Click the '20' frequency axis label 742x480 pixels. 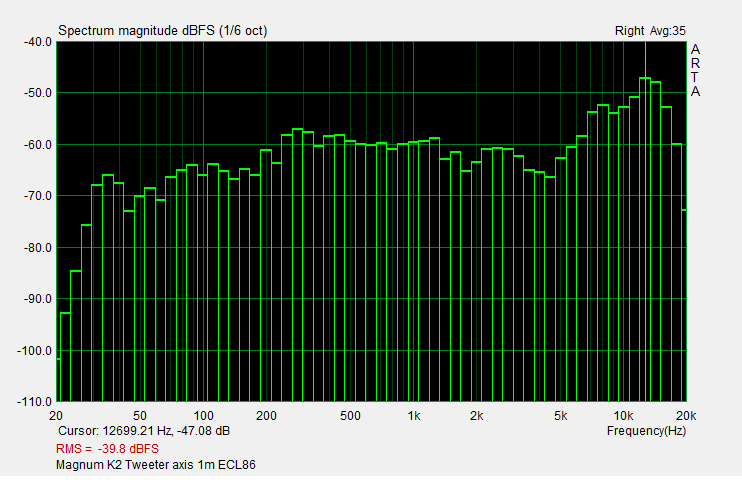(56, 416)
